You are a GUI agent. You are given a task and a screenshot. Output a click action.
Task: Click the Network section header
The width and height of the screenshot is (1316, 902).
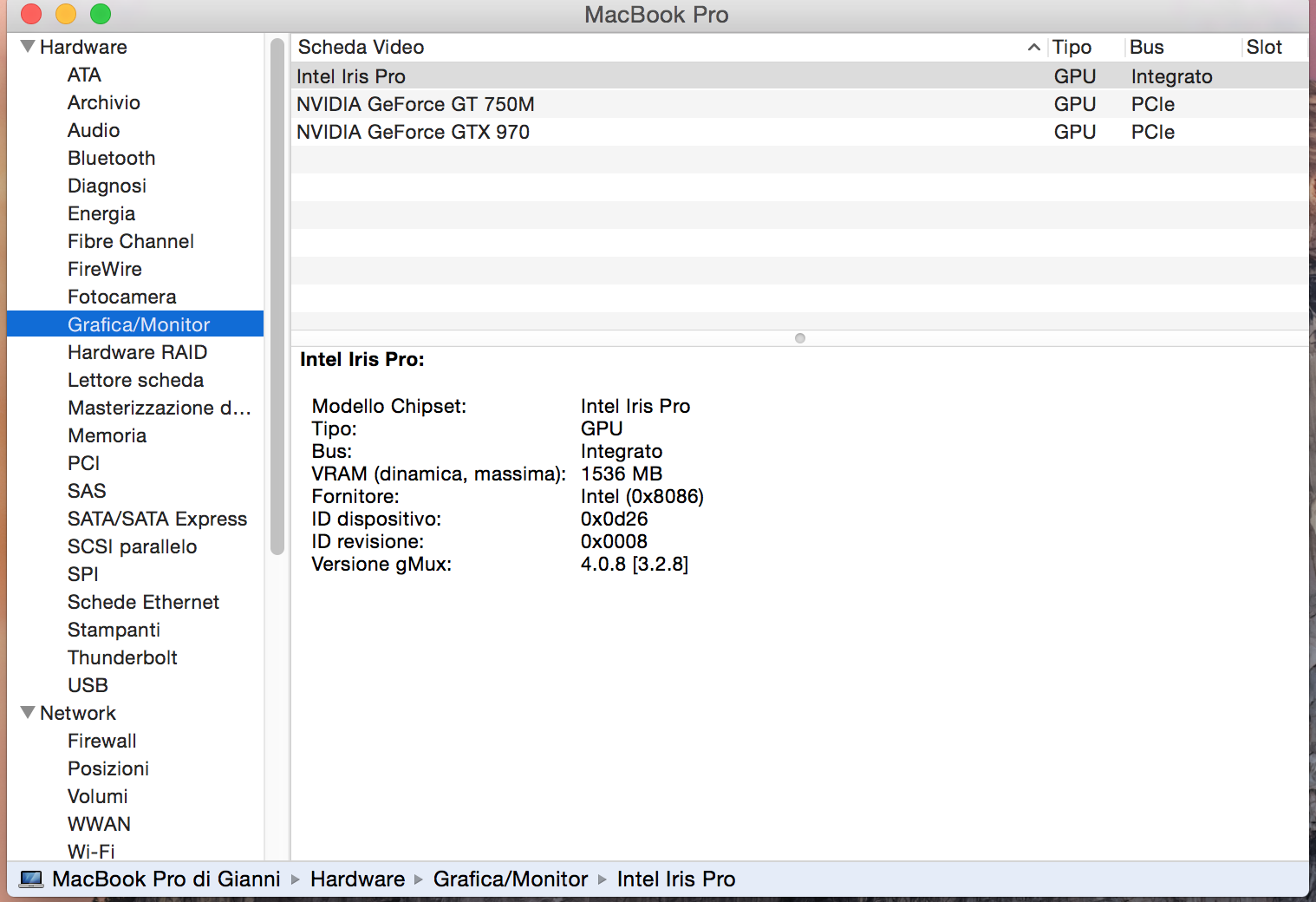pyautogui.click(x=78, y=713)
